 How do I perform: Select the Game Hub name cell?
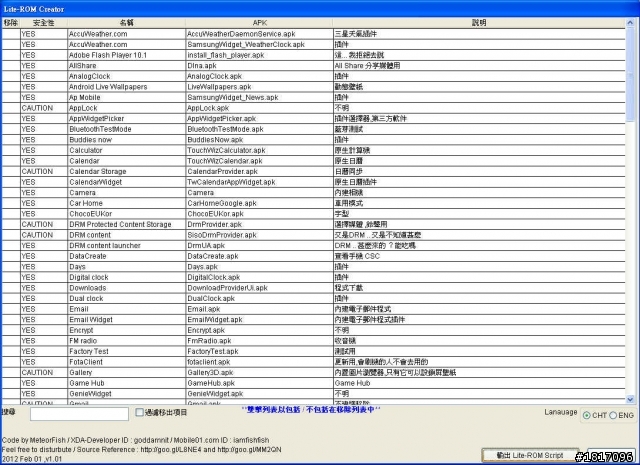[126, 383]
